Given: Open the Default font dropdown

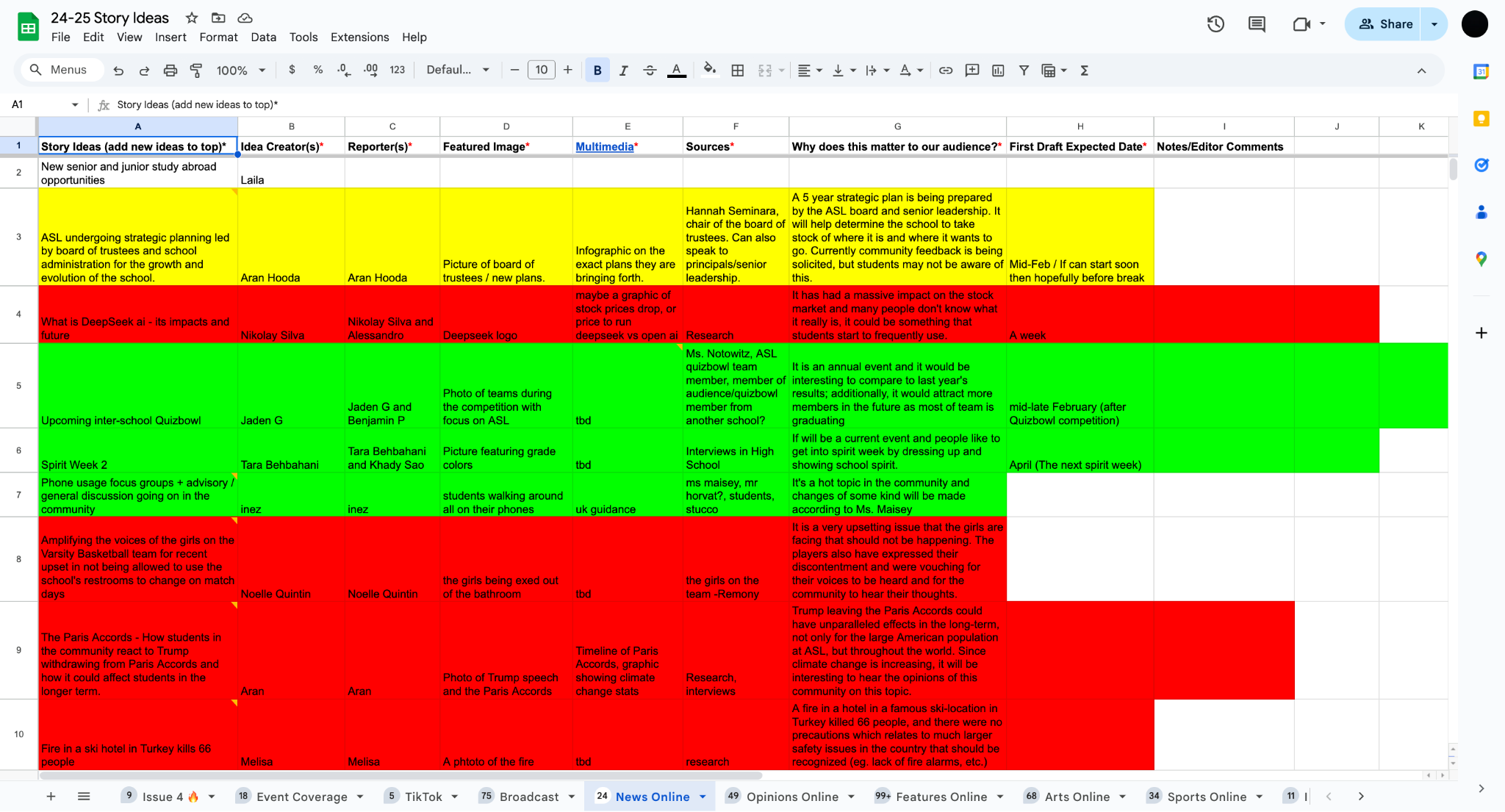Looking at the screenshot, I should click(x=457, y=70).
